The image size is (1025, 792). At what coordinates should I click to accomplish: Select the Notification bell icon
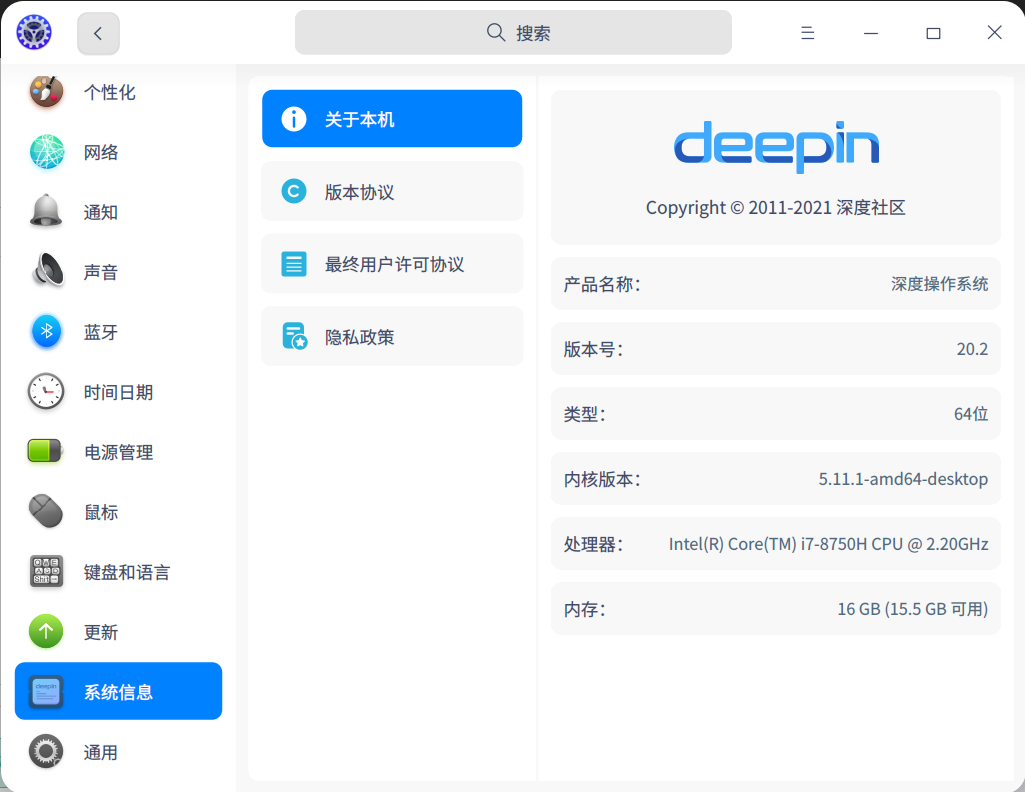46,212
